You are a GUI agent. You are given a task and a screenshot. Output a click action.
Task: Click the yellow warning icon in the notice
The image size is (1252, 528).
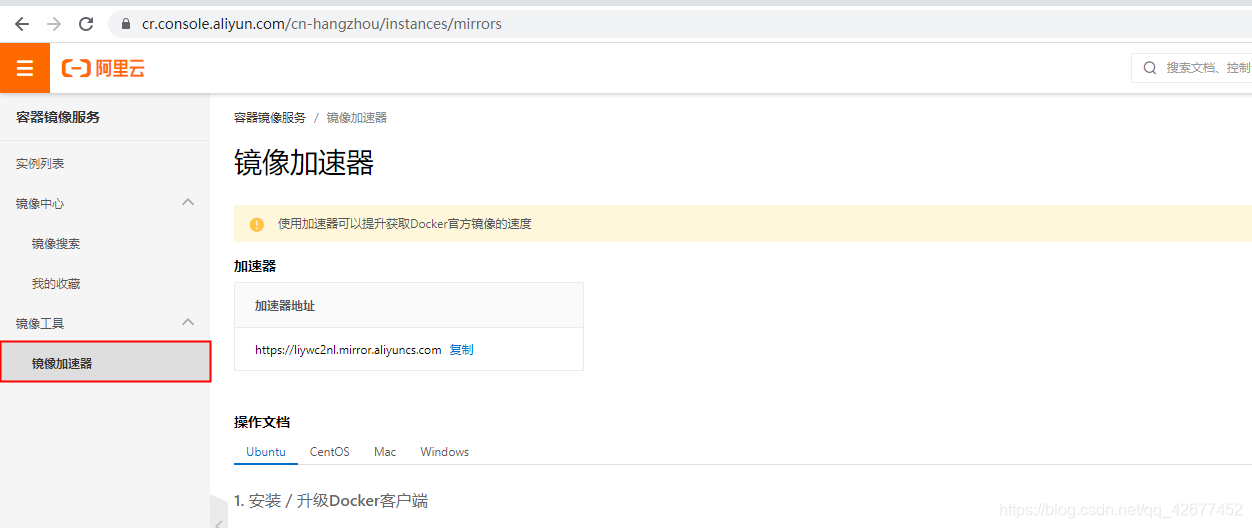coord(257,224)
